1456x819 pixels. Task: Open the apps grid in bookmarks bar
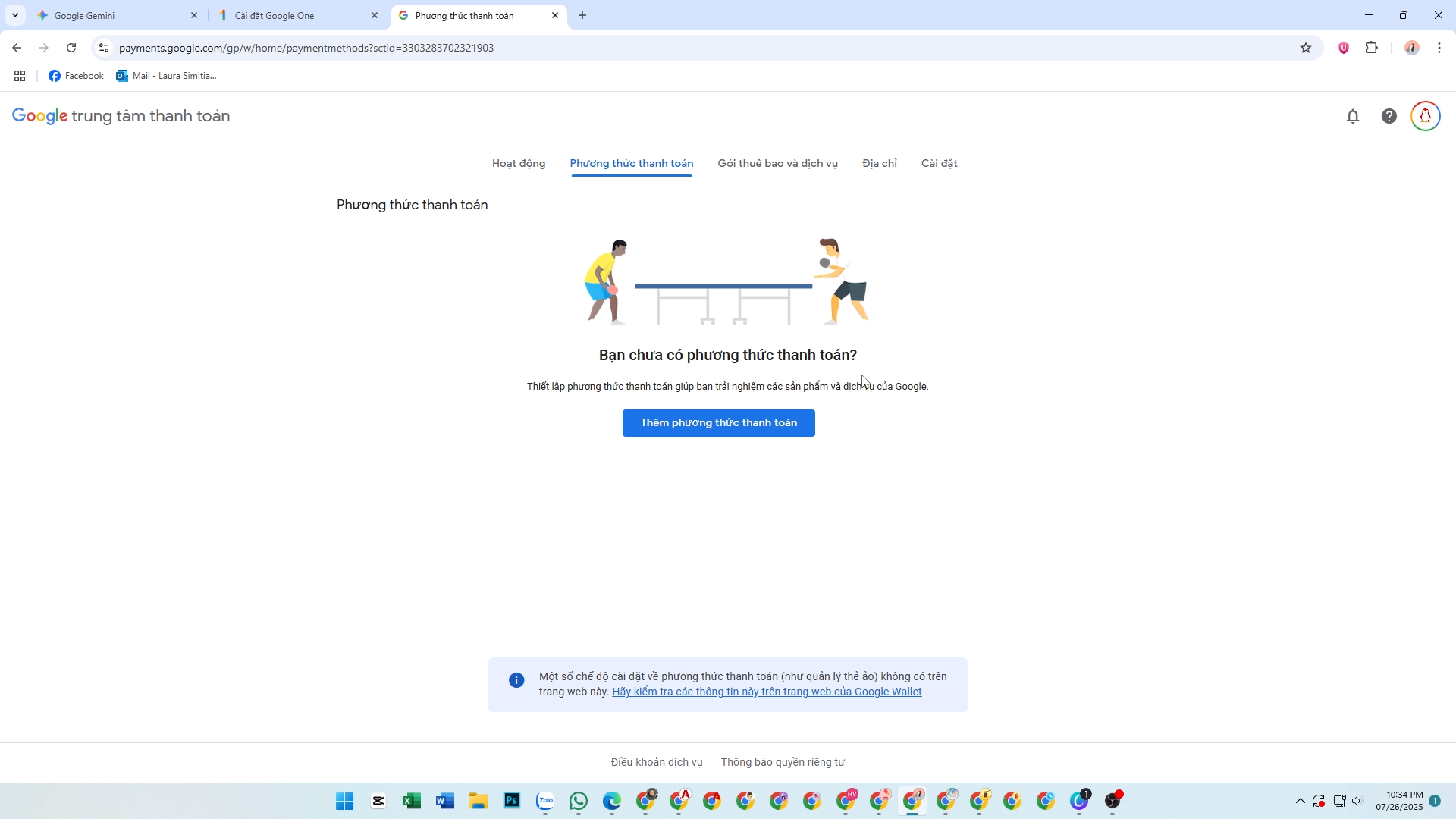point(20,76)
